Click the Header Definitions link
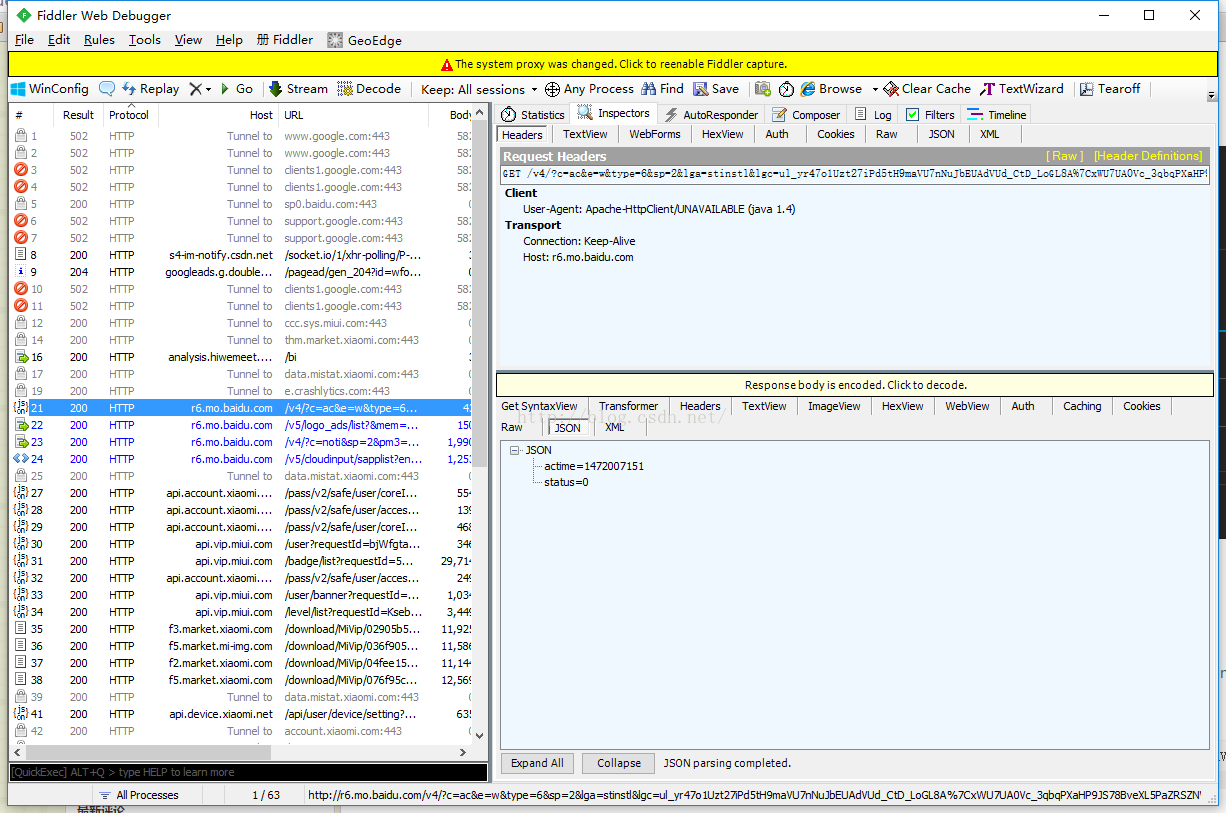Screen dimensions: 1226x813 click(1147, 156)
